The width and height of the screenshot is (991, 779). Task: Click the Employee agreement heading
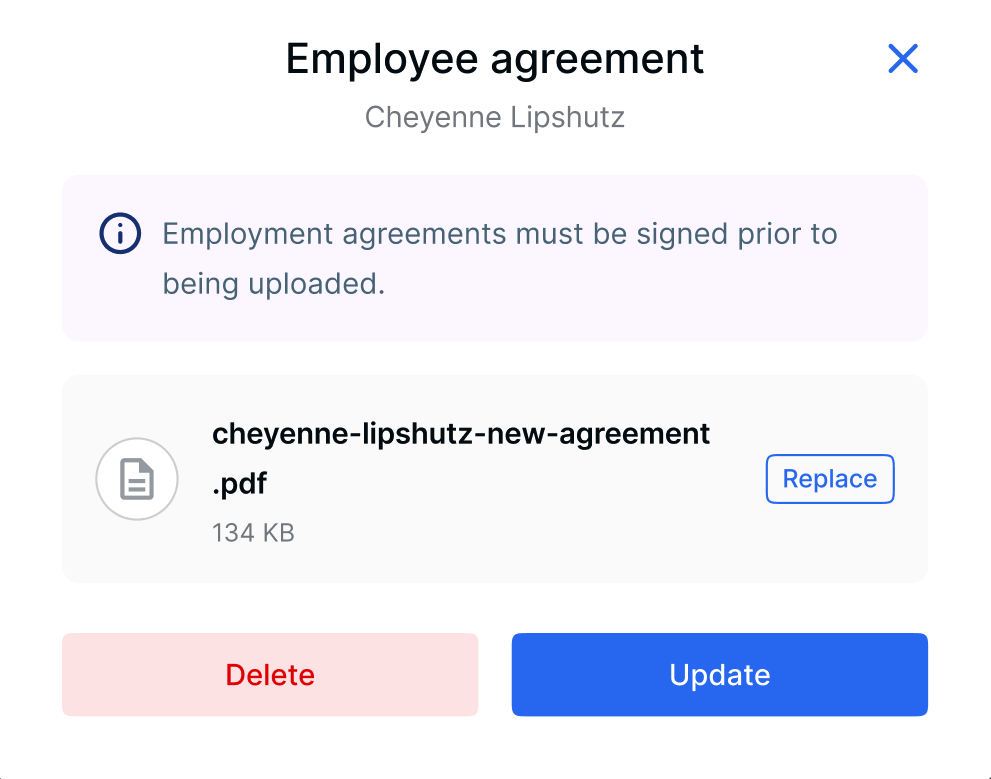495,59
